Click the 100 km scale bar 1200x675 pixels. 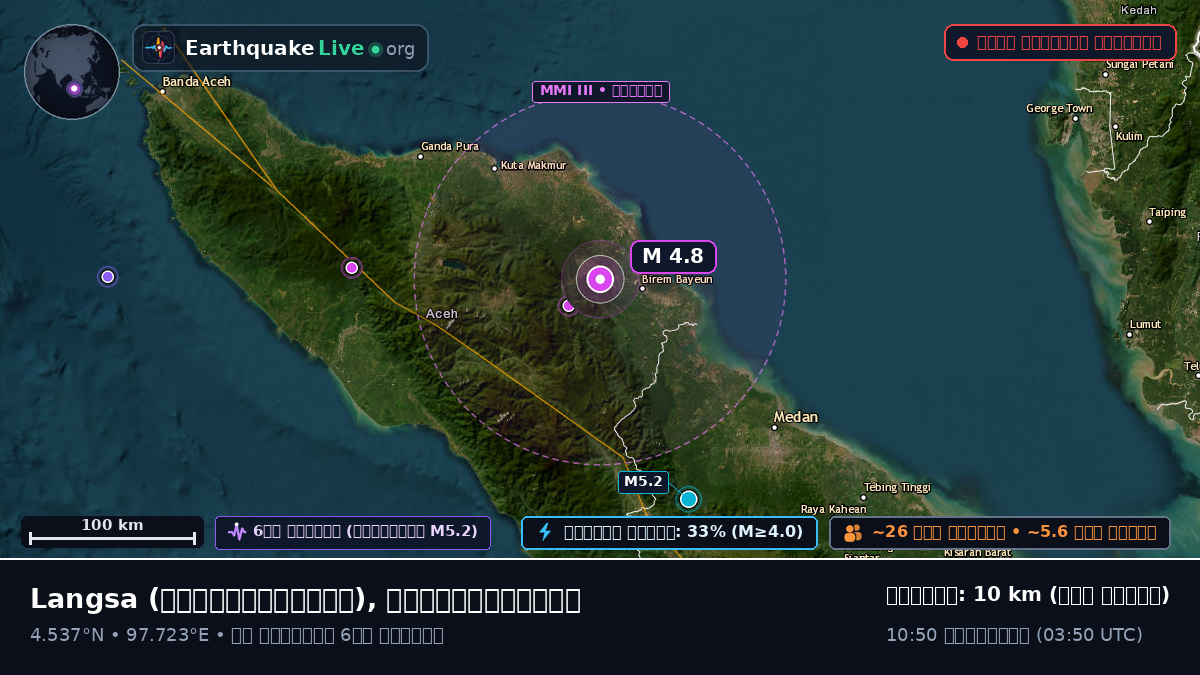point(112,531)
